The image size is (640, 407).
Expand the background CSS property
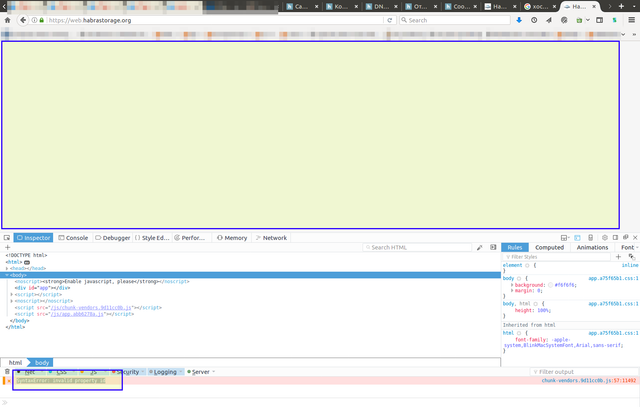click(512, 285)
